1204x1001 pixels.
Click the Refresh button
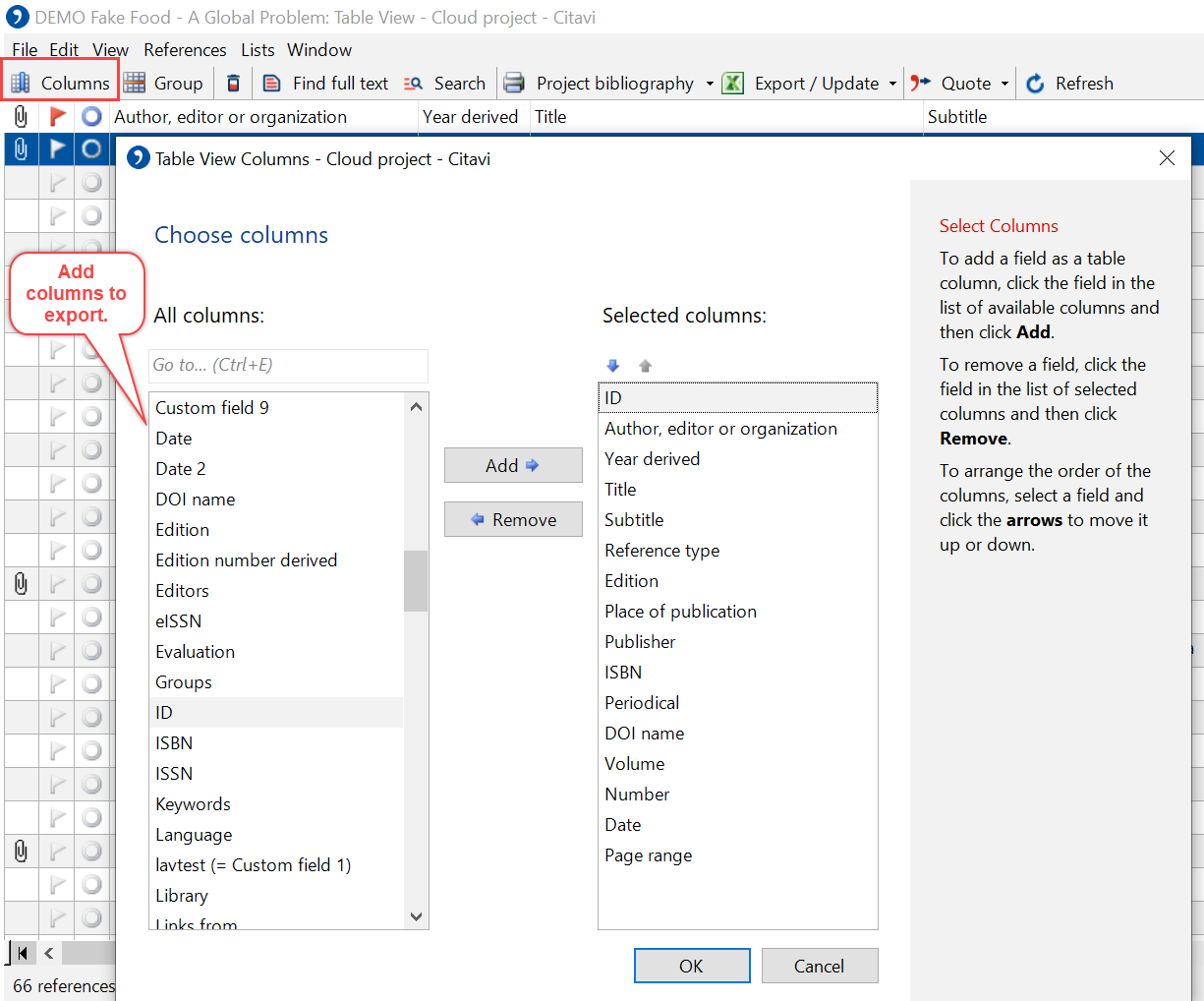point(1069,84)
